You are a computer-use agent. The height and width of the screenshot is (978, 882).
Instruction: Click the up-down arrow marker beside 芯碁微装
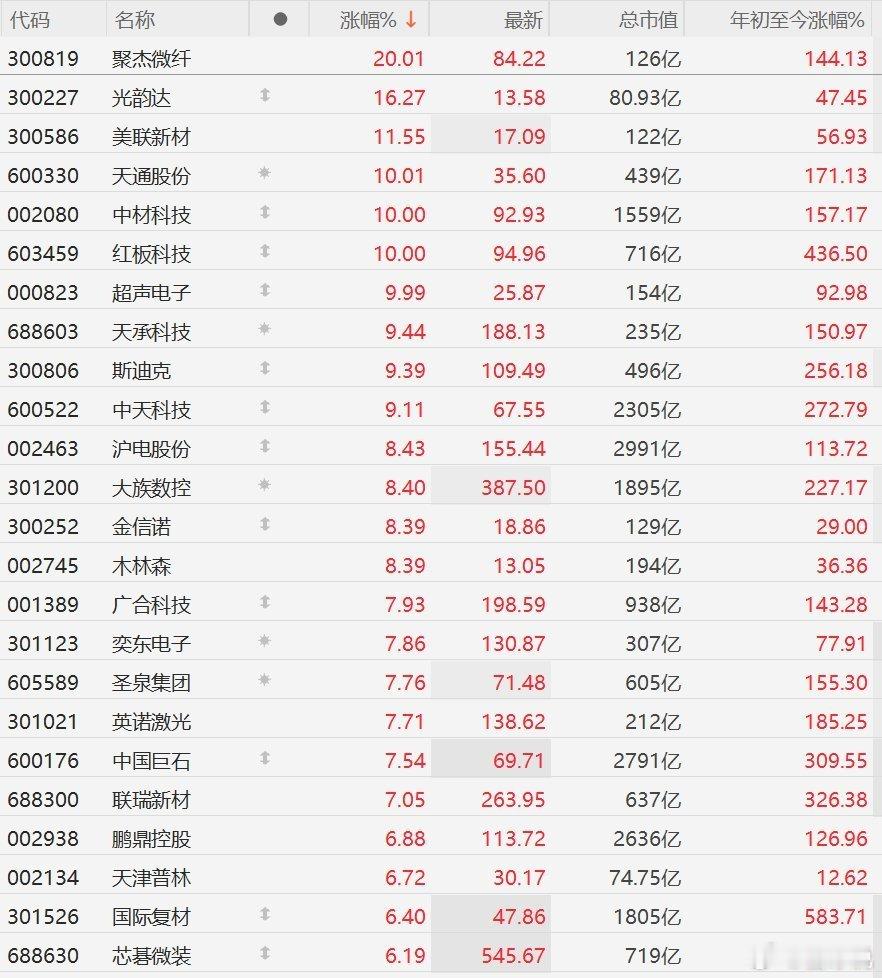point(265,953)
